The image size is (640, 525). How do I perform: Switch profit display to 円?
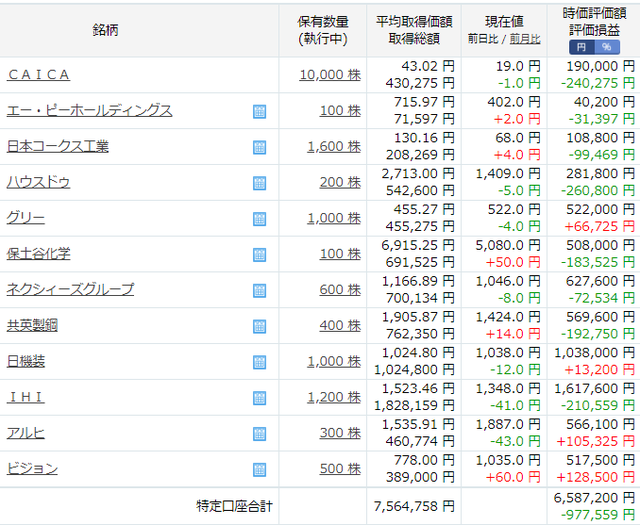pos(582,47)
